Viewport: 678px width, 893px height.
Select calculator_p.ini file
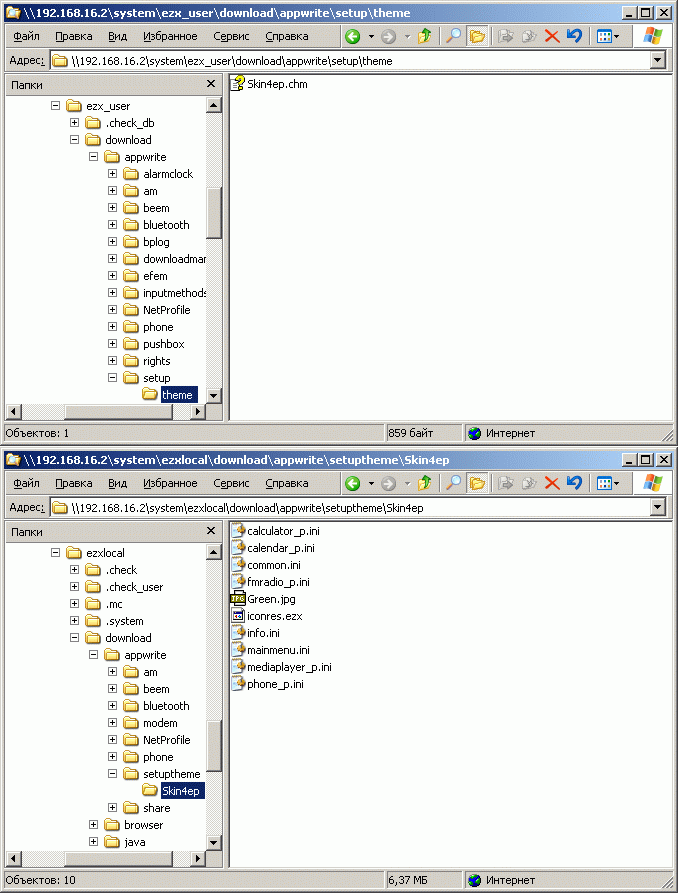click(275, 531)
